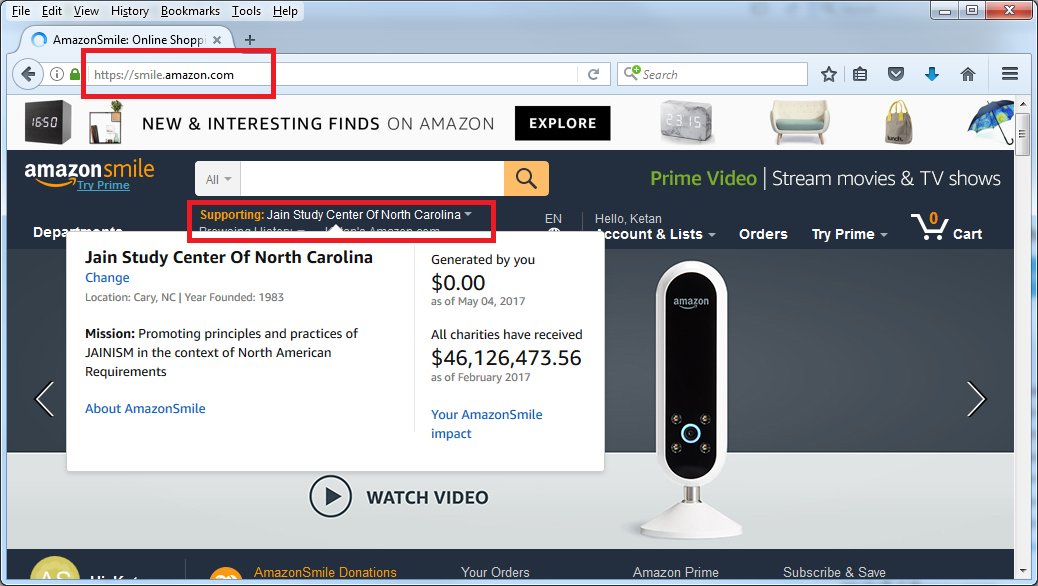Expand the All search category dropdown

point(218,179)
